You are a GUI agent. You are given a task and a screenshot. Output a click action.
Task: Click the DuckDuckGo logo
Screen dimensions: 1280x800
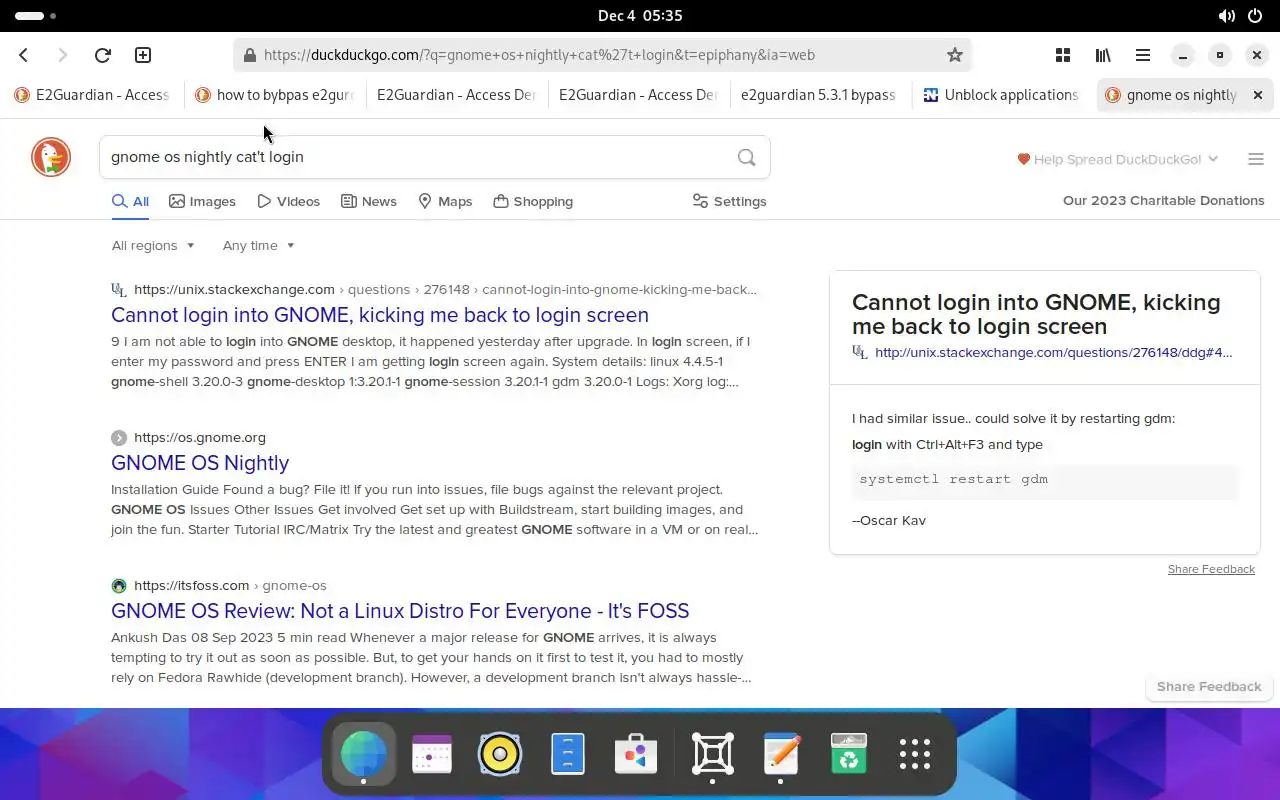click(51, 157)
